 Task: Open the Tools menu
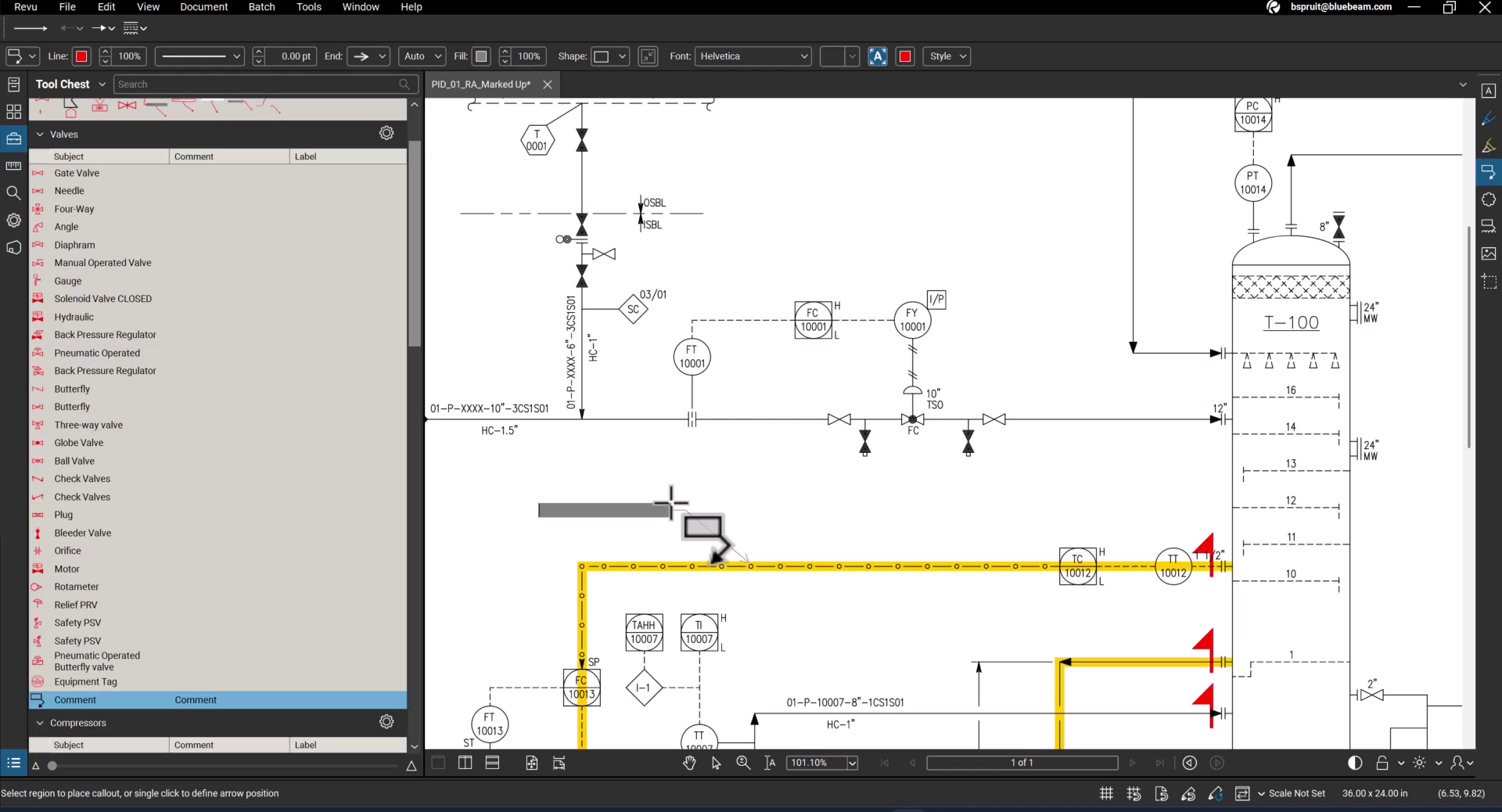click(x=308, y=7)
